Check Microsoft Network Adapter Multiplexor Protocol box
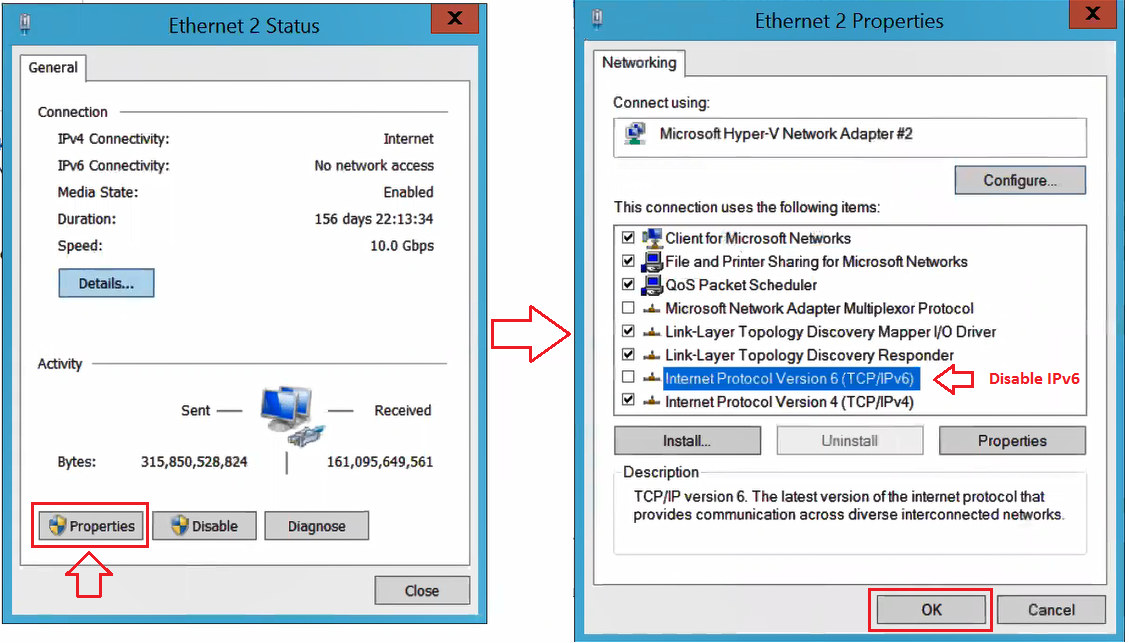Viewport: 1129px width, 643px height. pyautogui.click(x=628, y=307)
